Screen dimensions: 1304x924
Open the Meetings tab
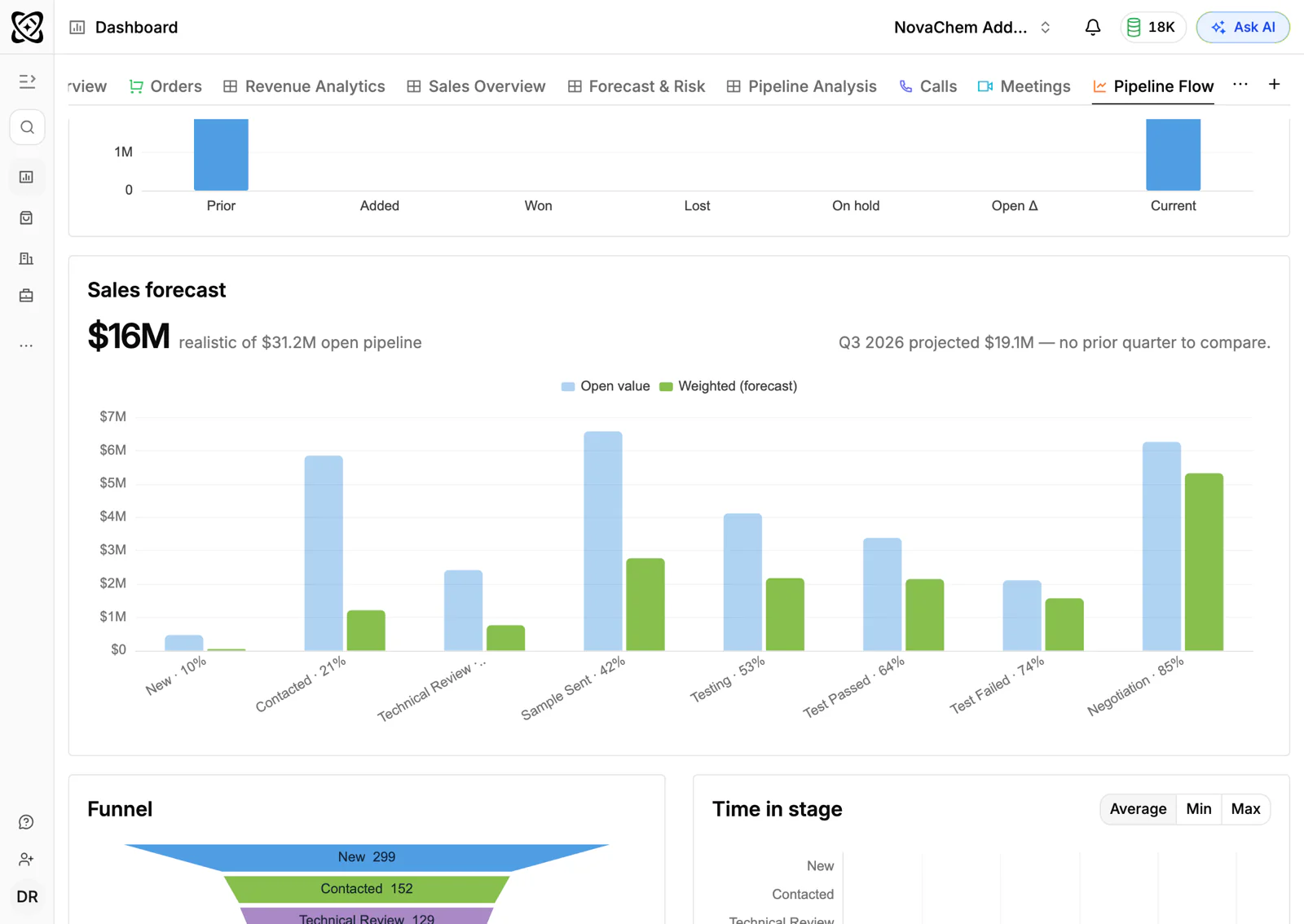pos(1024,86)
